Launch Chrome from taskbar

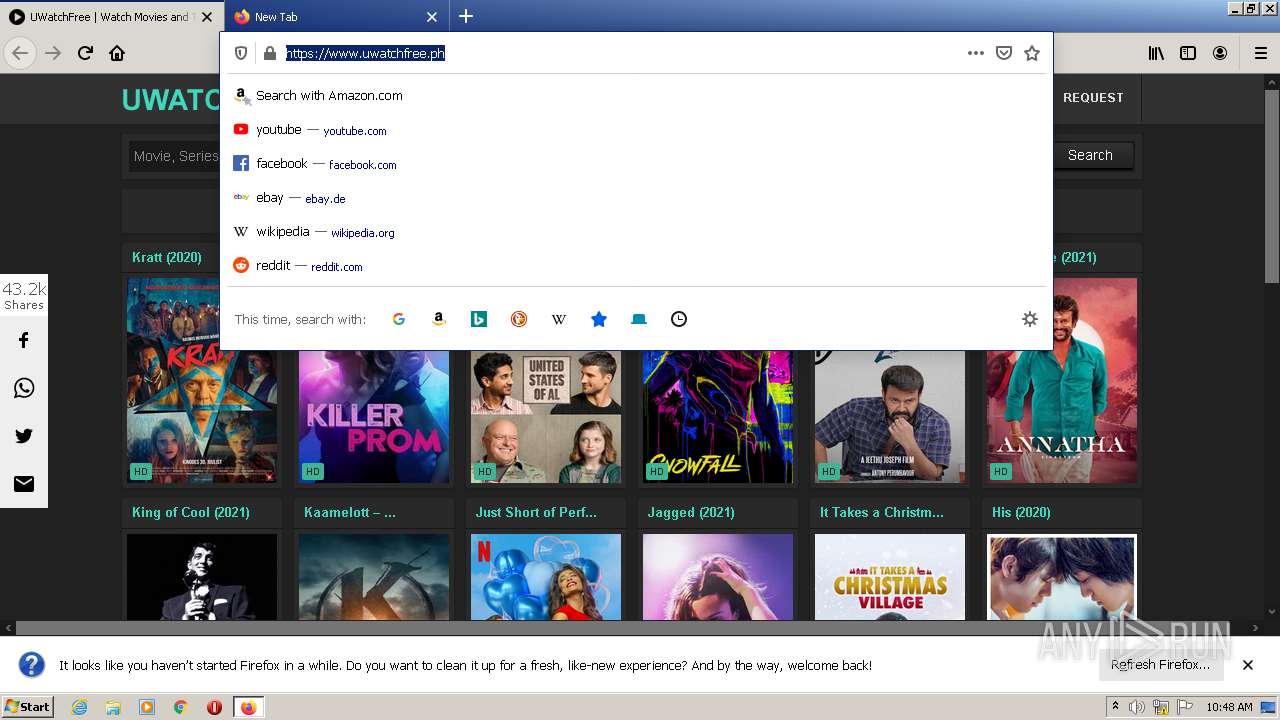pyautogui.click(x=180, y=707)
